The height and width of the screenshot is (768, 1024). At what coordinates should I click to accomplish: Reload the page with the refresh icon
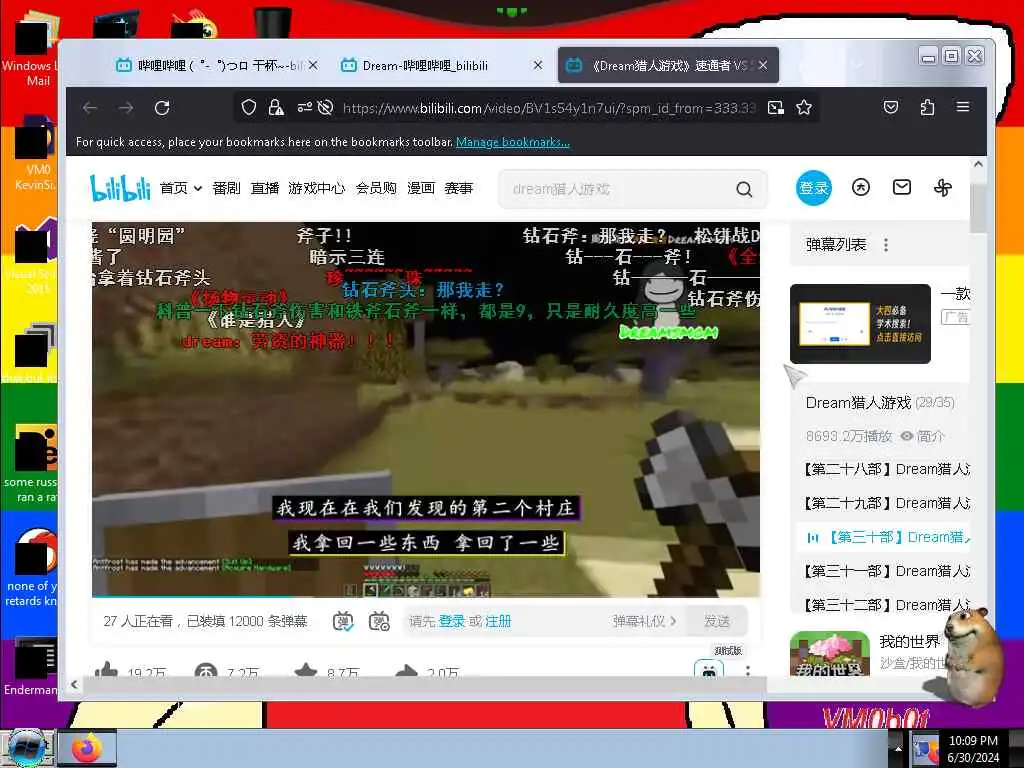tap(162, 108)
